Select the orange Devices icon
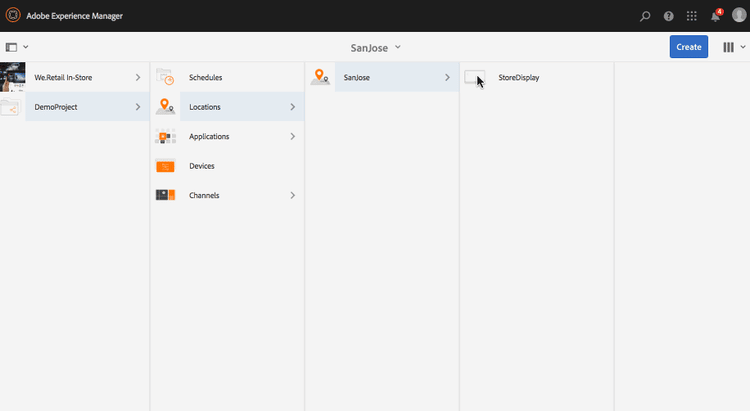This screenshot has width=750, height=411. pyautogui.click(x=165, y=166)
